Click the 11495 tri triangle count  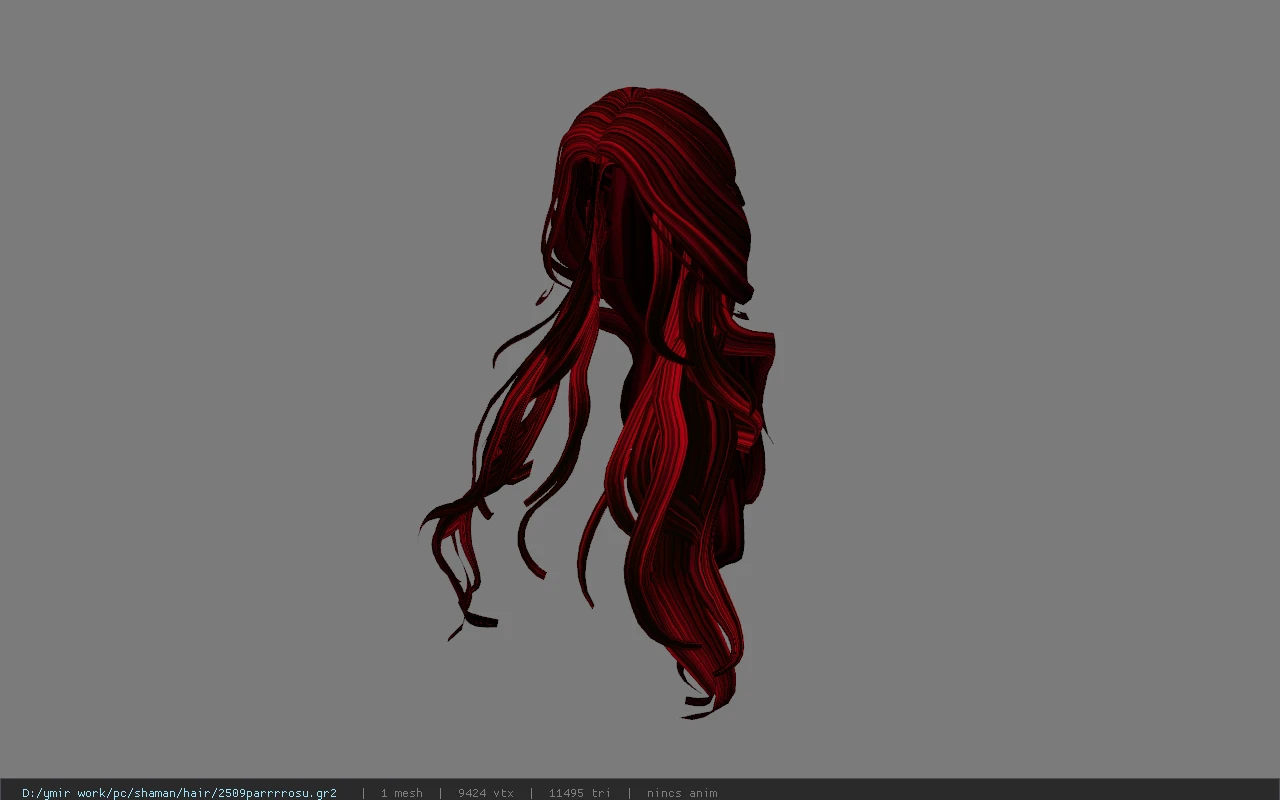point(579,793)
